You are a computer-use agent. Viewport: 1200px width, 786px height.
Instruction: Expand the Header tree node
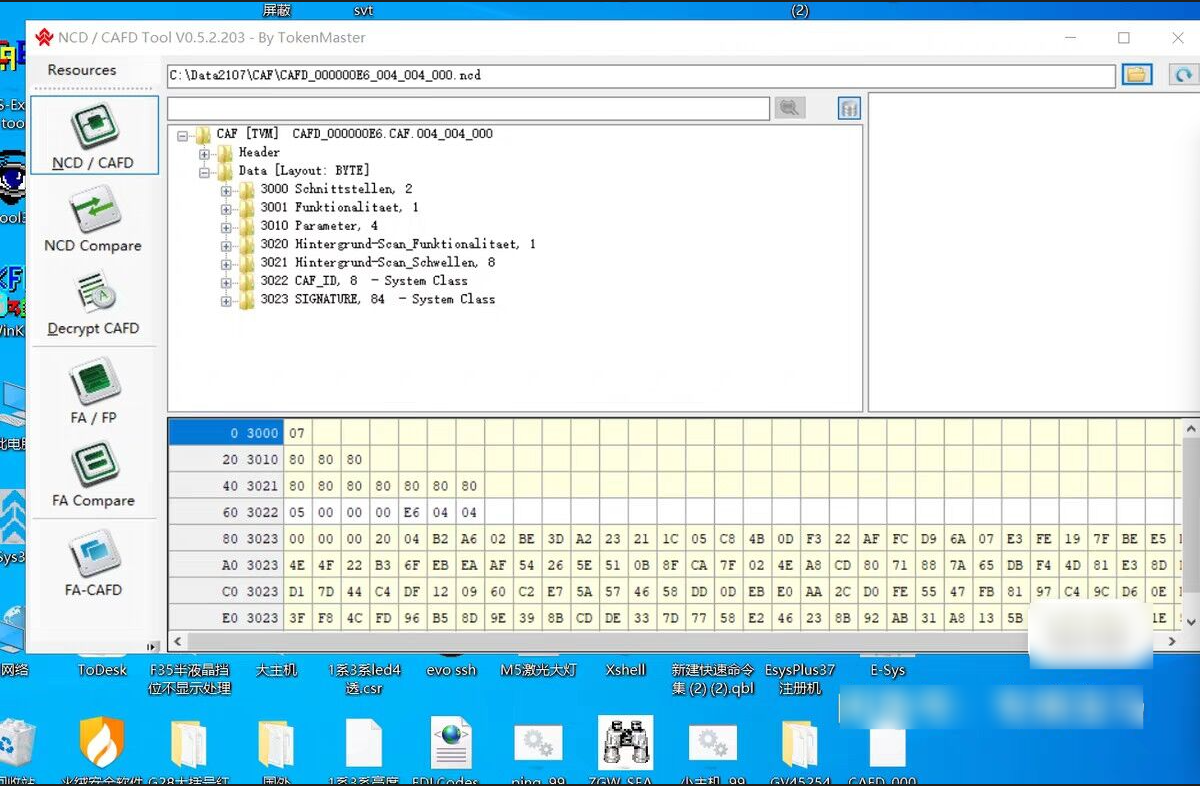[204, 153]
